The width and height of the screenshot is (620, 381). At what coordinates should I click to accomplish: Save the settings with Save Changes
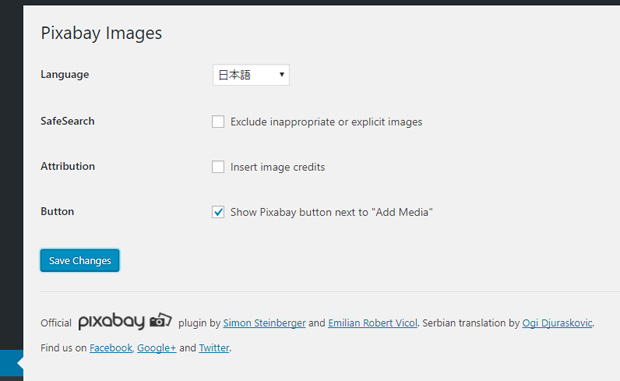[x=79, y=260]
